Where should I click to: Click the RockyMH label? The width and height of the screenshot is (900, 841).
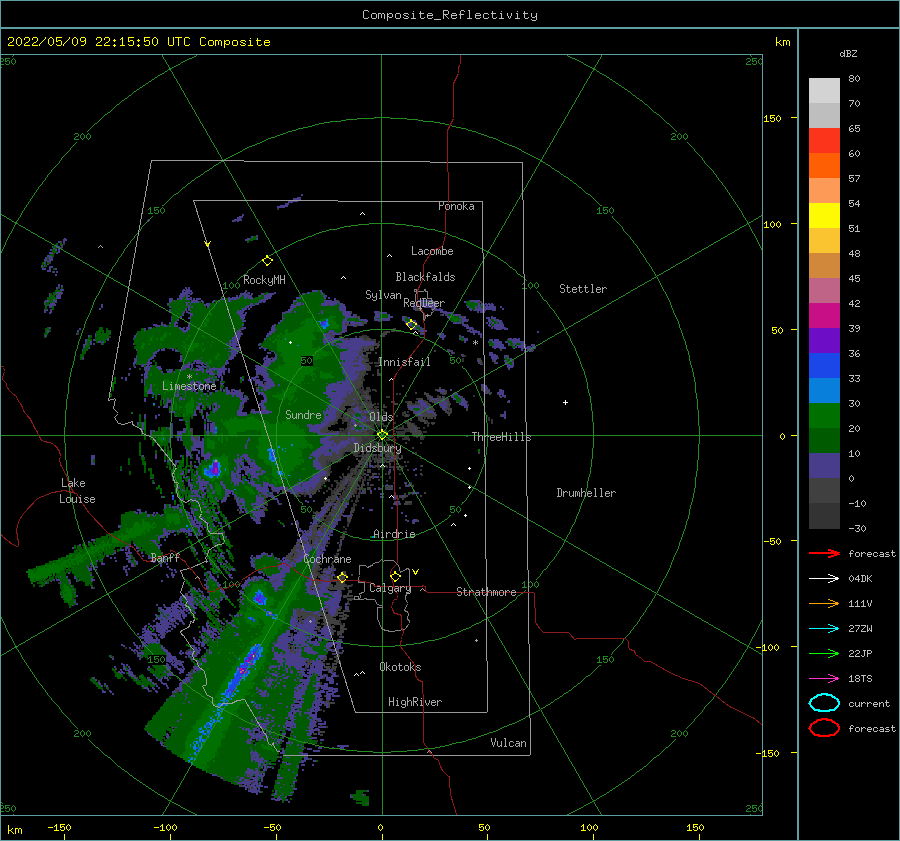pyautogui.click(x=264, y=280)
